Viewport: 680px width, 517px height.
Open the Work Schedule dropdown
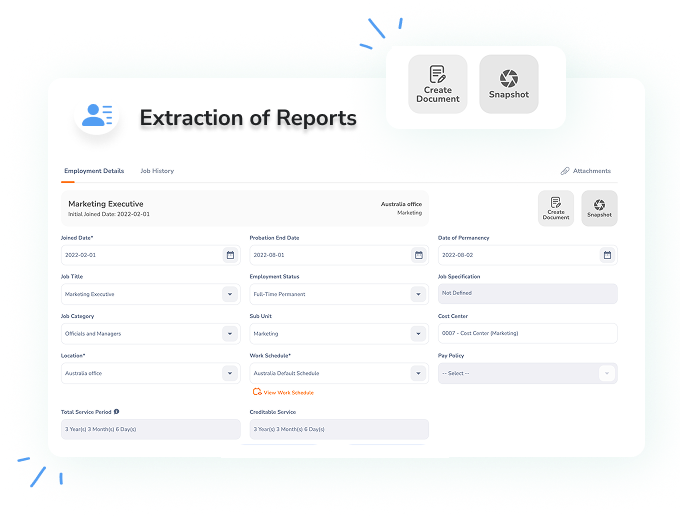pyautogui.click(x=418, y=373)
